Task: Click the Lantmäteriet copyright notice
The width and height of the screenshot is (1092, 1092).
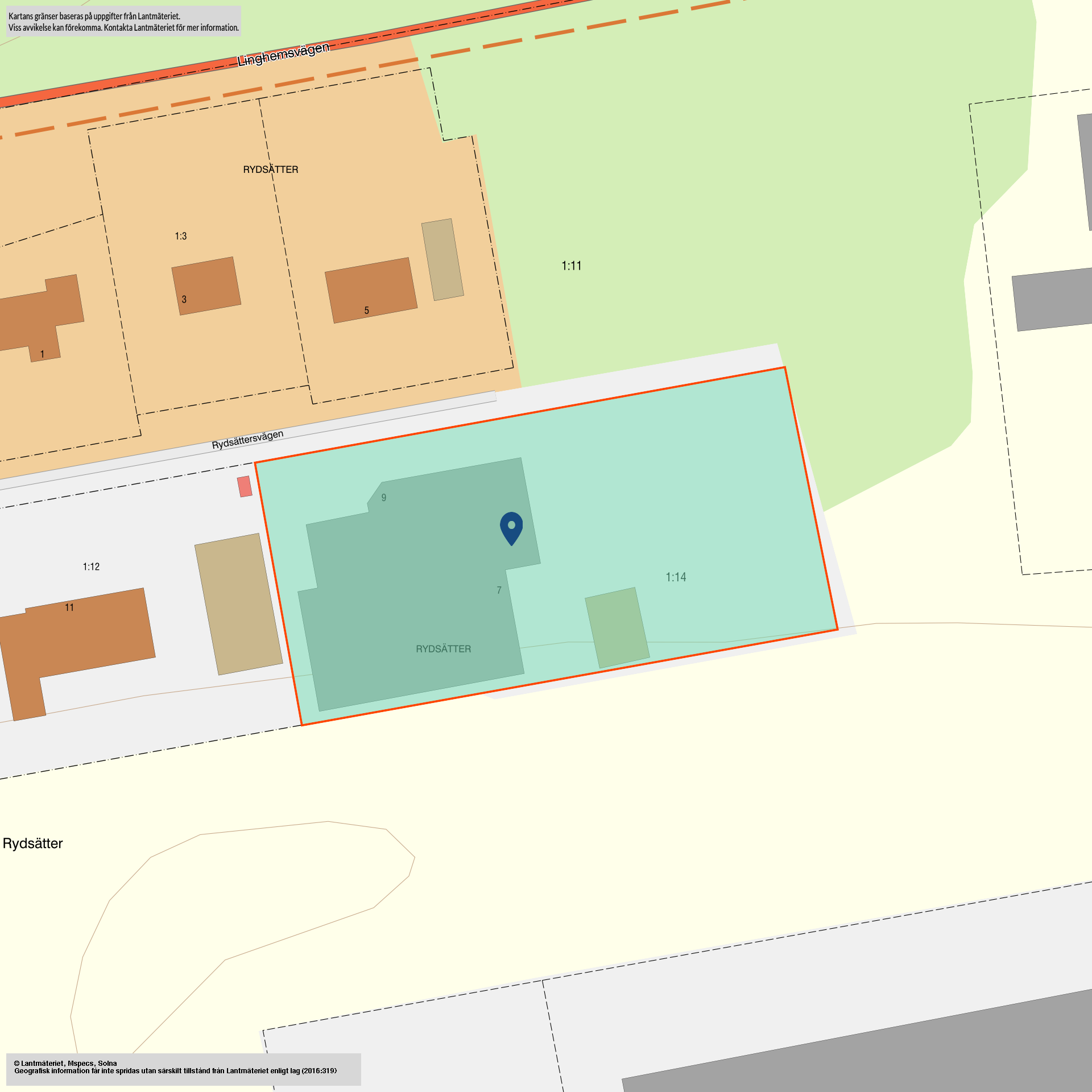Action: (x=183, y=1067)
